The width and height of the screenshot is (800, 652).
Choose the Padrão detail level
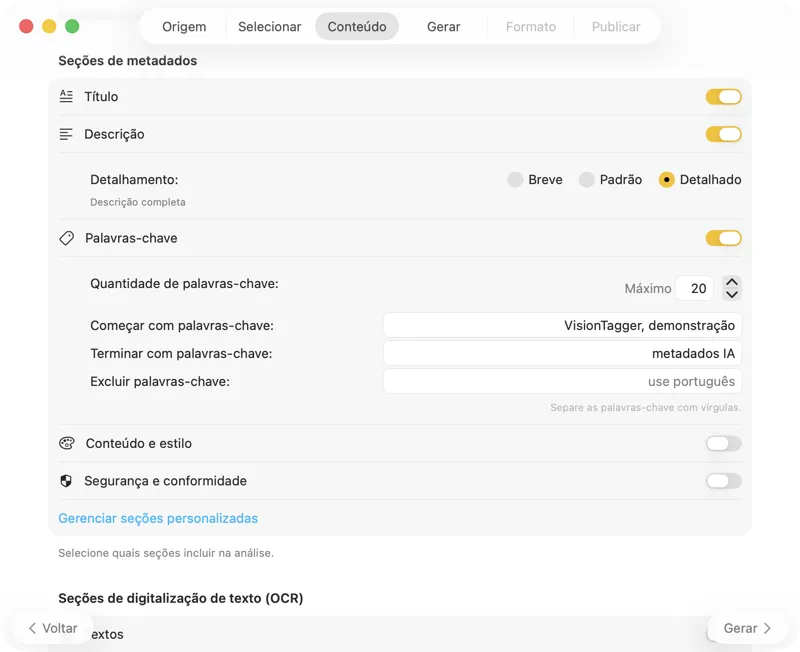tap(588, 180)
